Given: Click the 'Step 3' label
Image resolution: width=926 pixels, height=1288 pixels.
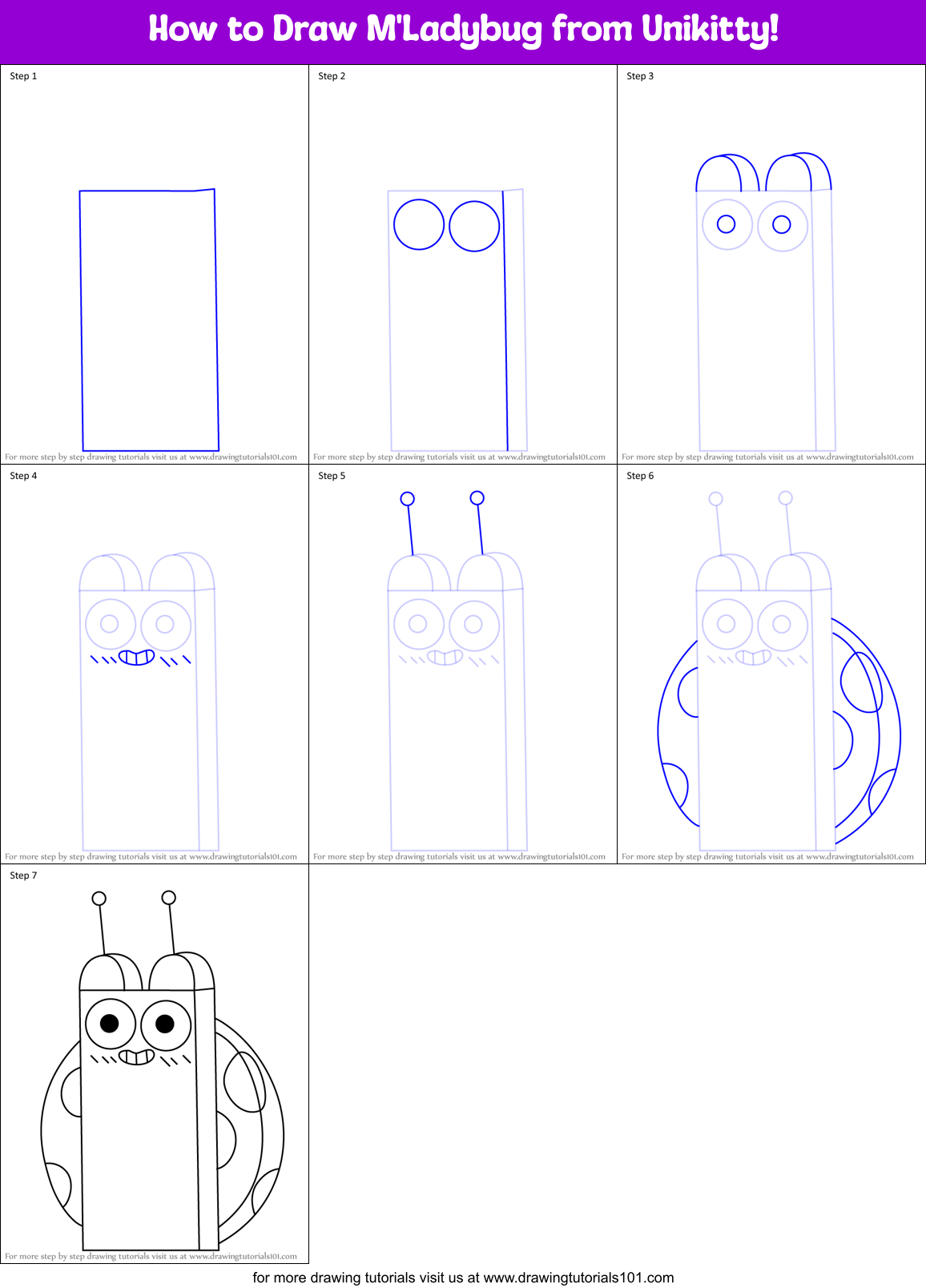Looking at the screenshot, I should [x=640, y=76].
